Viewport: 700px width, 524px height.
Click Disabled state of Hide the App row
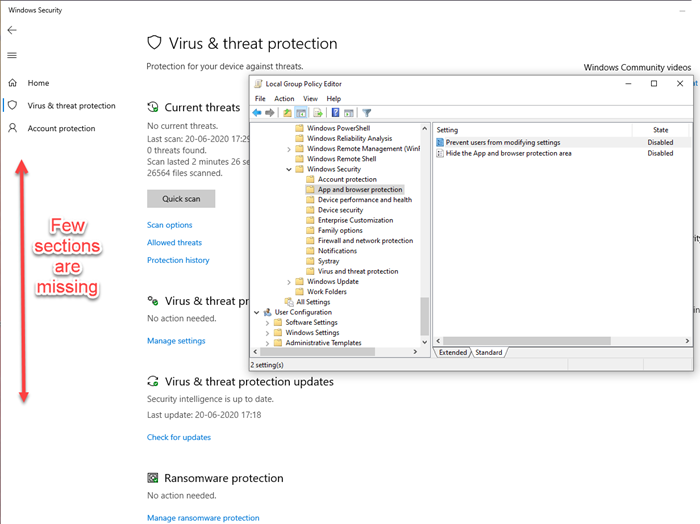[660, 153]
